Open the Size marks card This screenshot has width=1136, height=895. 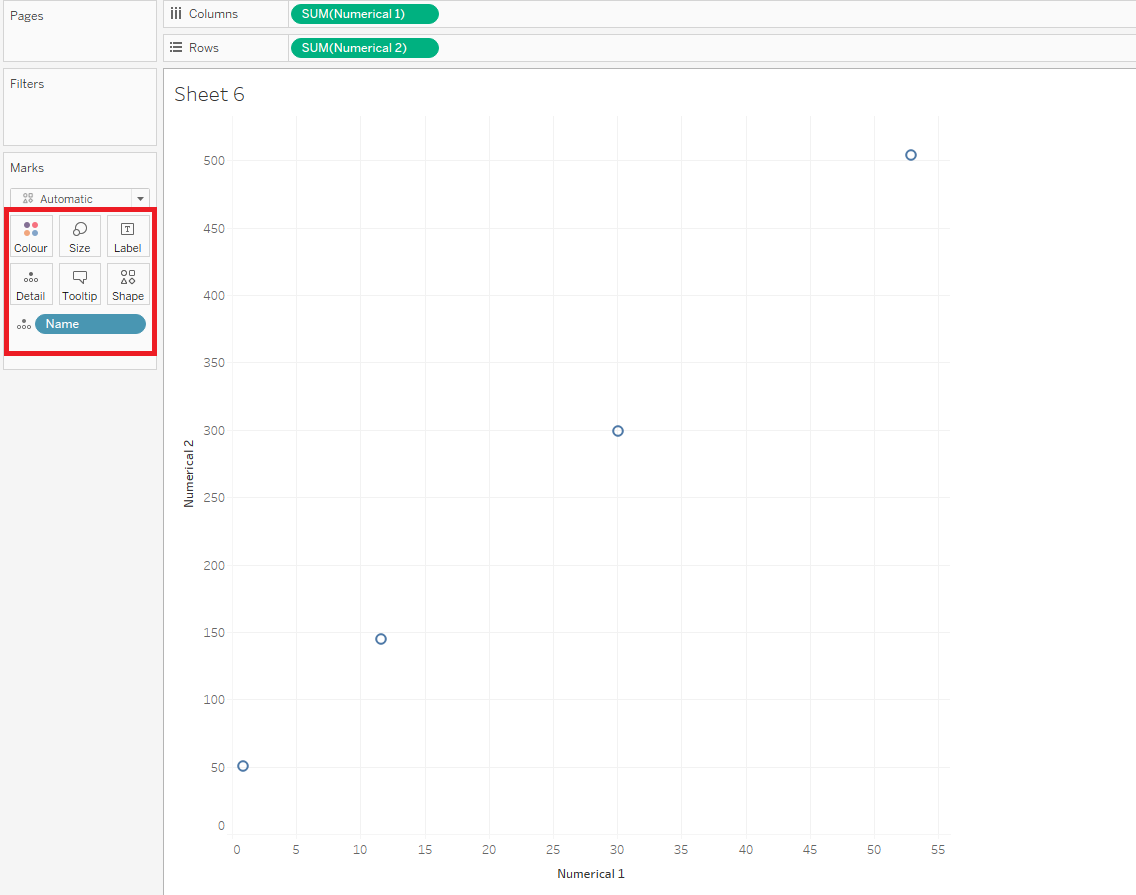pyautogui.click(x=80, y=236)
